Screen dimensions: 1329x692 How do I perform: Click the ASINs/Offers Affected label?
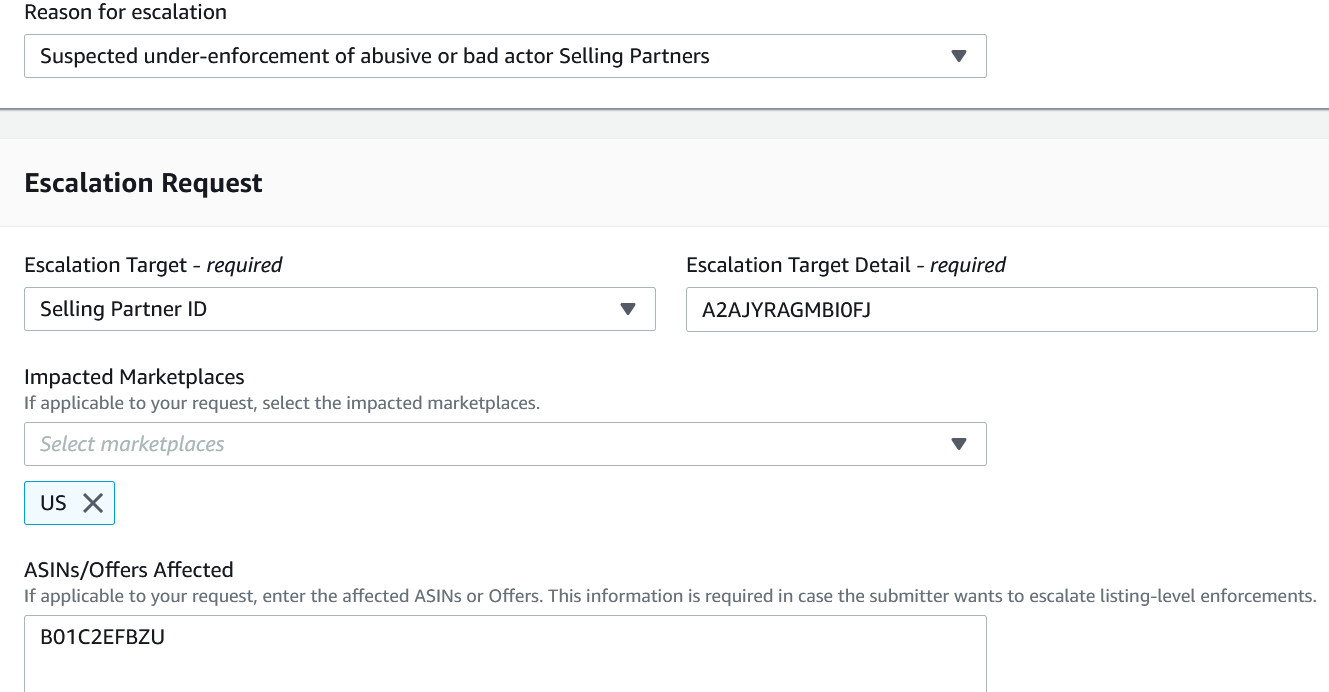pyautogui.click(x=128, y=570)
